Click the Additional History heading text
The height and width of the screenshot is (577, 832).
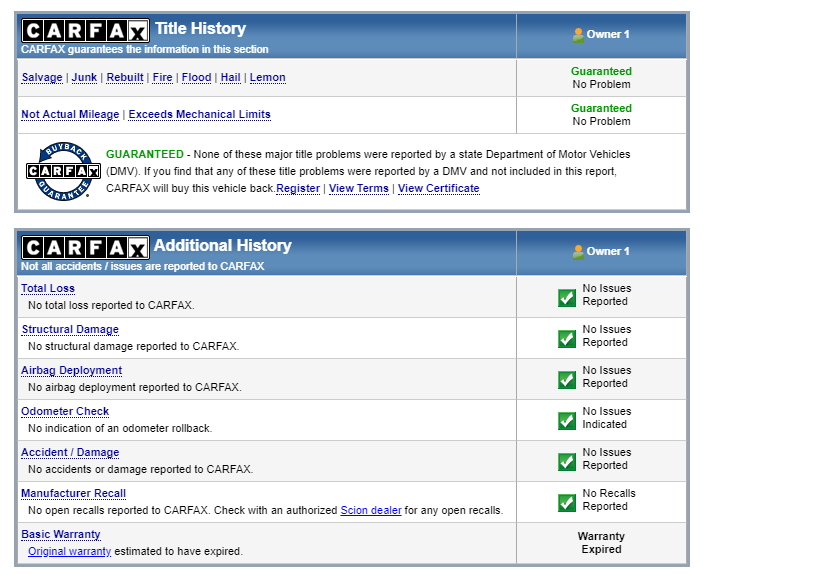[223, 245]
